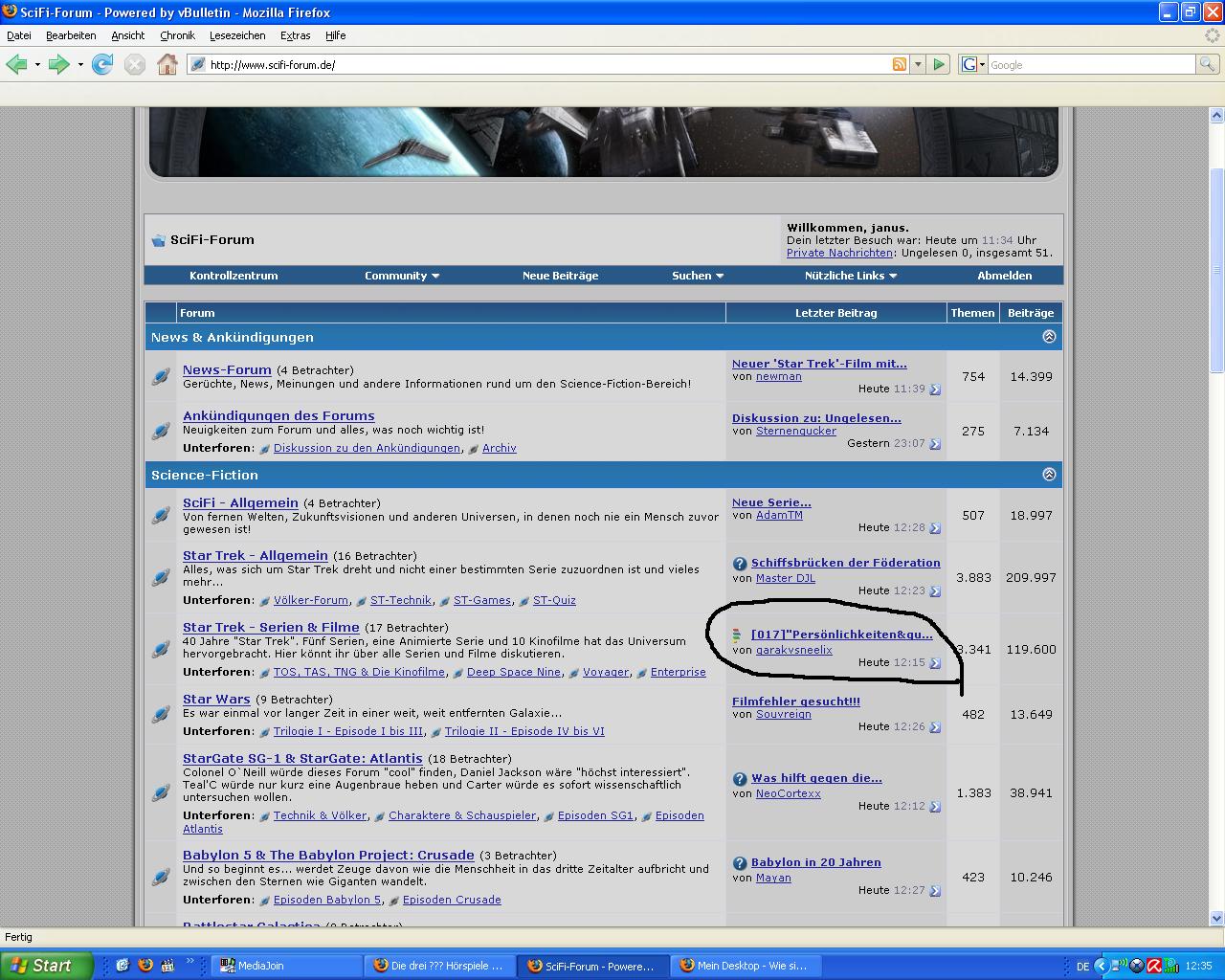Collapse the Science-Fiction category
This screenshot has height=980, width=1225.
coord(1049,475)
